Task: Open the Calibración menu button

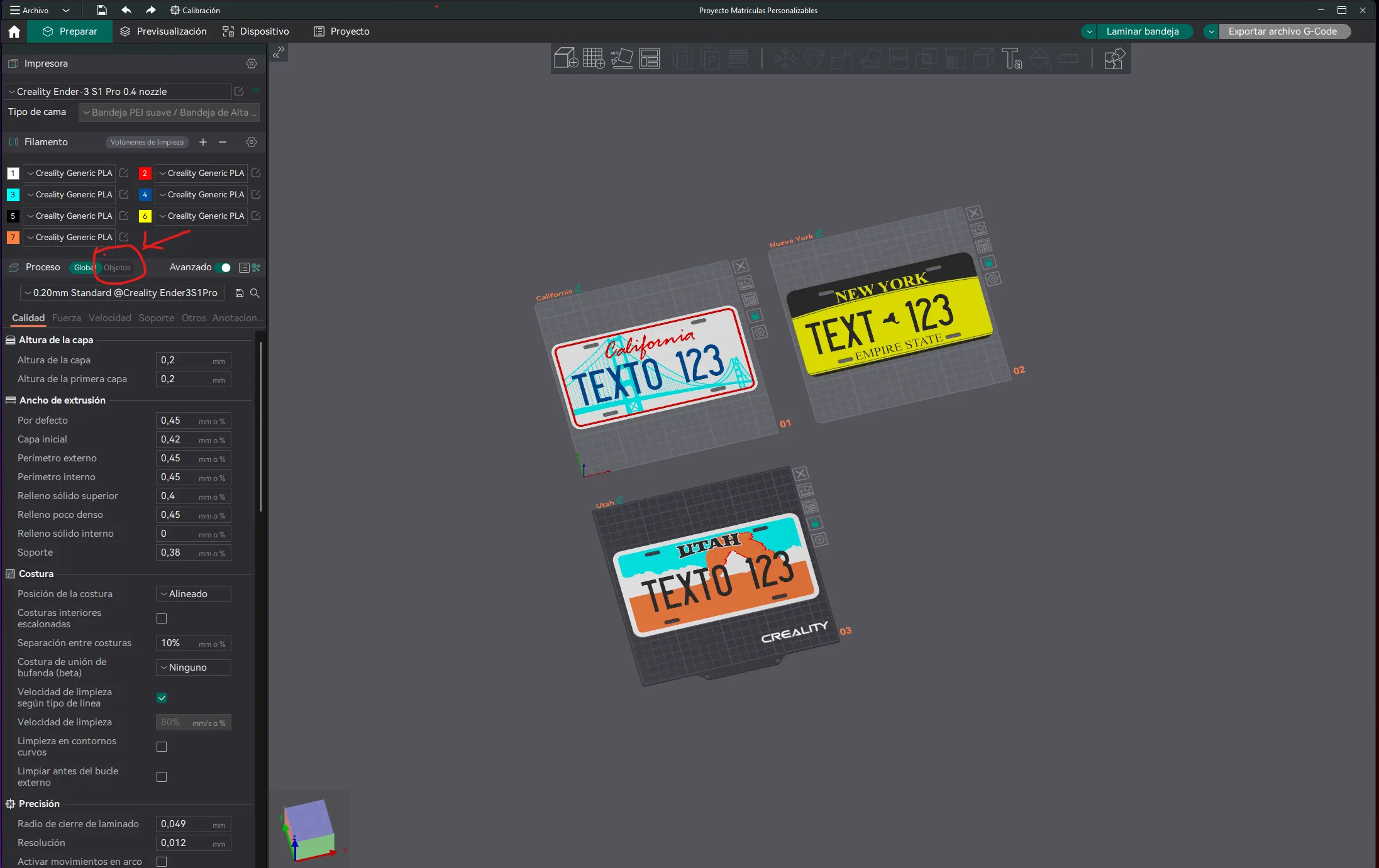Action: (x=195, y=10)
